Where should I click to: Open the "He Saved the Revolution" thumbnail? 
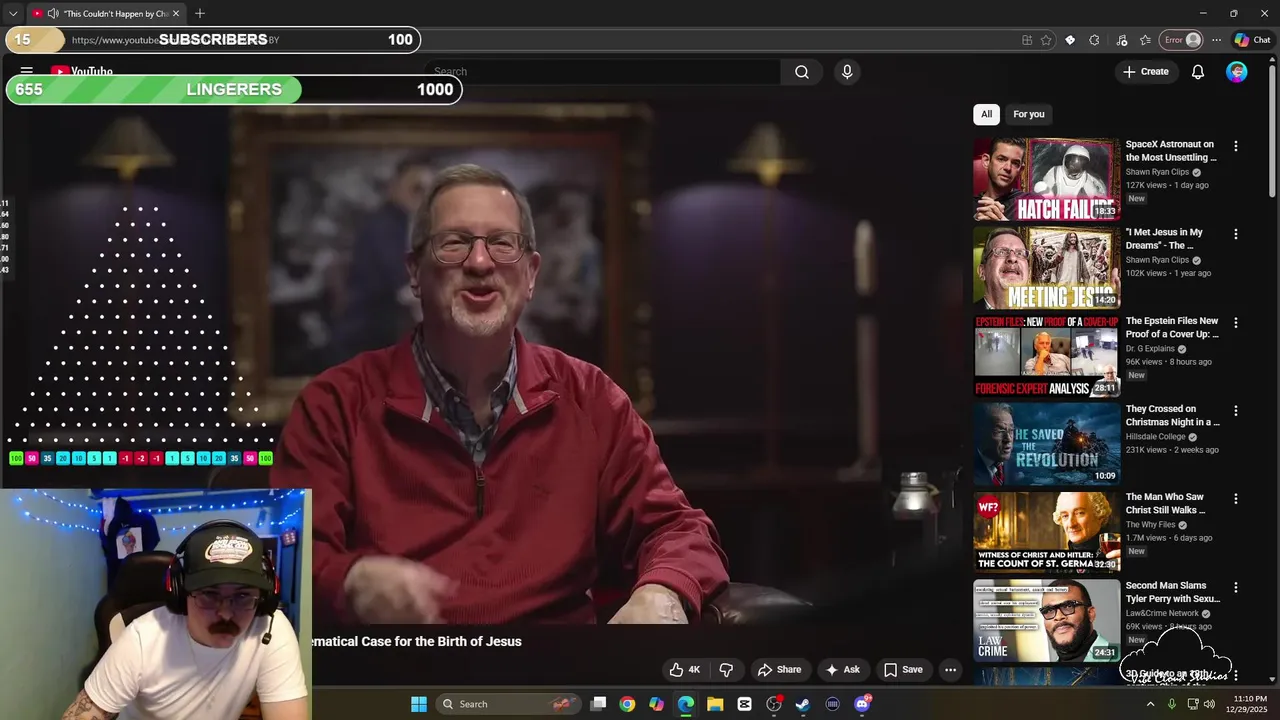(1046, 444)
